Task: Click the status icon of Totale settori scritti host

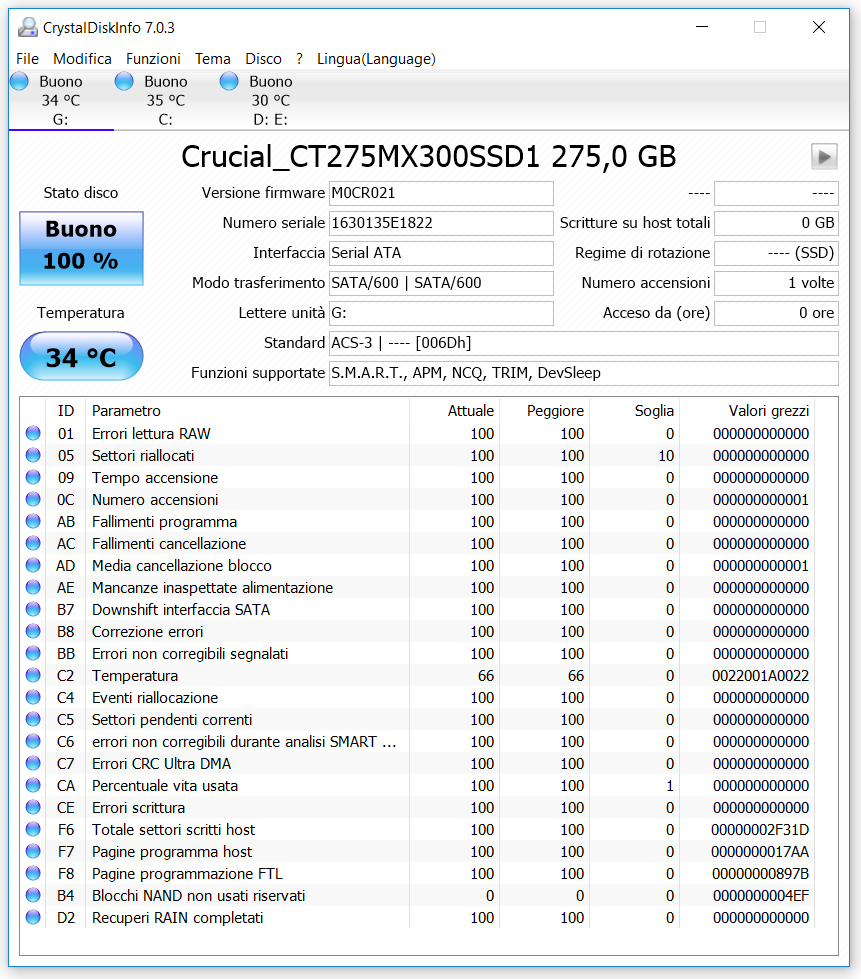Action: point(33,830)
